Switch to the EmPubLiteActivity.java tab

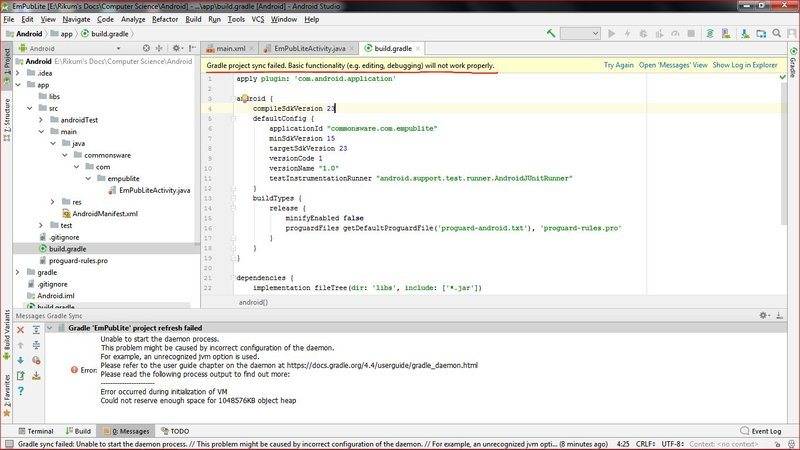tap(303, 47)
